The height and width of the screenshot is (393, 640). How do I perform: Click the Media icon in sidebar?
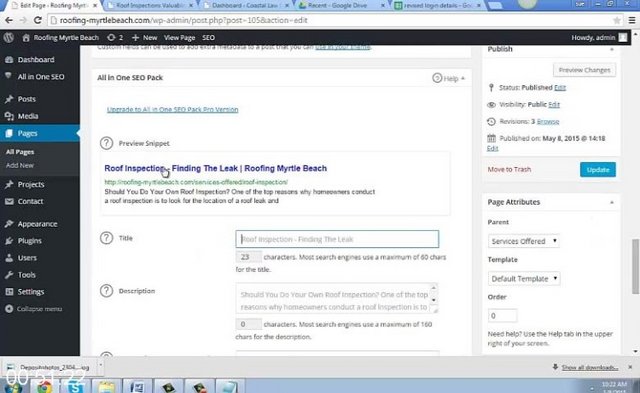(x=9, y=116)
